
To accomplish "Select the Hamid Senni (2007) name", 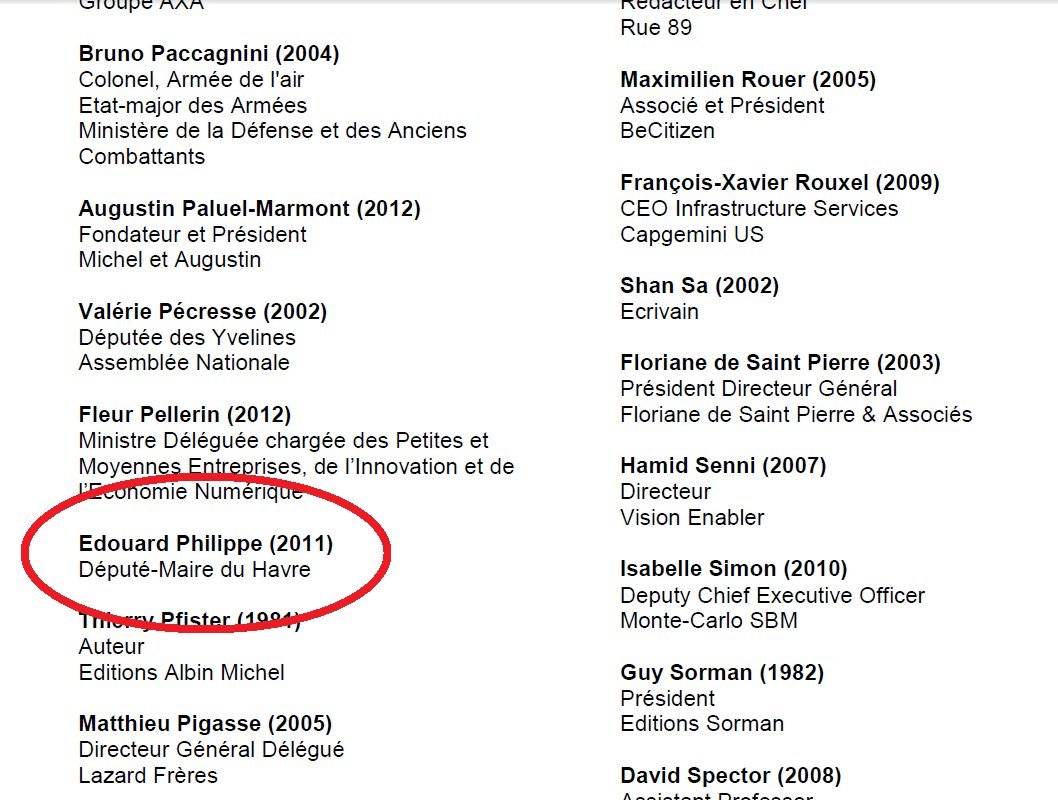I will pyautogui.click(x=723, y=466).
